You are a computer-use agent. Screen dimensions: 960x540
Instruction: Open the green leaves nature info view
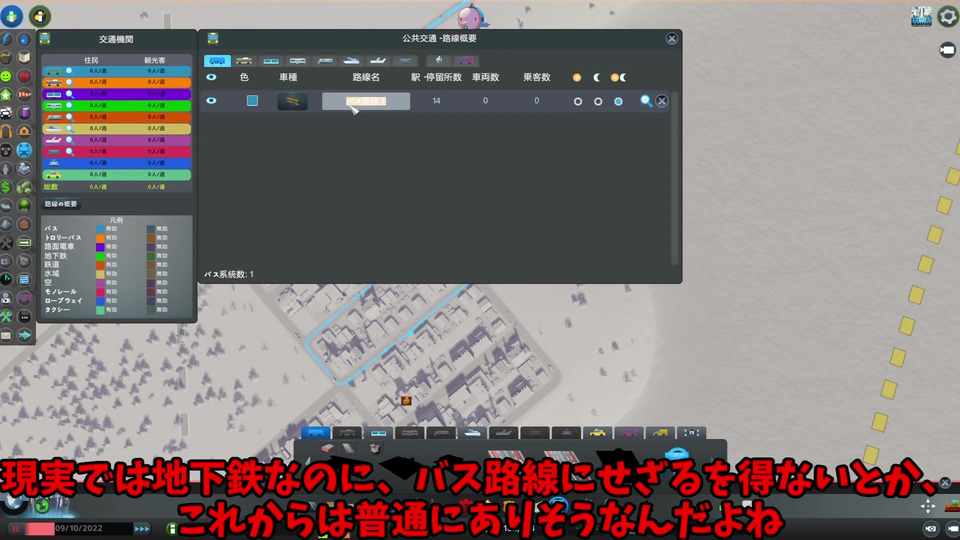click(x=24, y=187)
